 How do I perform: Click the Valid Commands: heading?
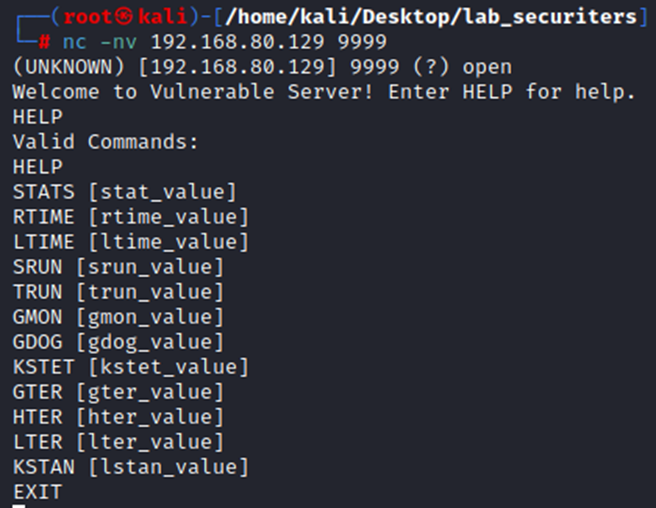(x=106, y=142)
